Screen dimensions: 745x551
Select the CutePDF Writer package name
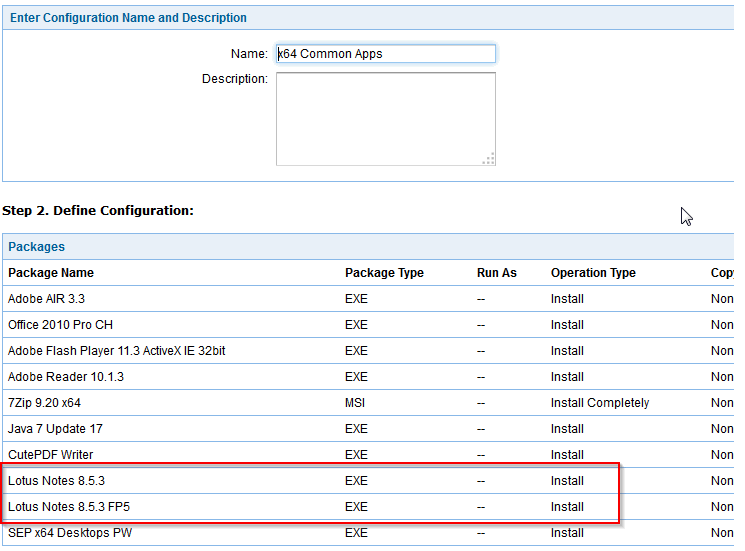[x=50, y=455]
